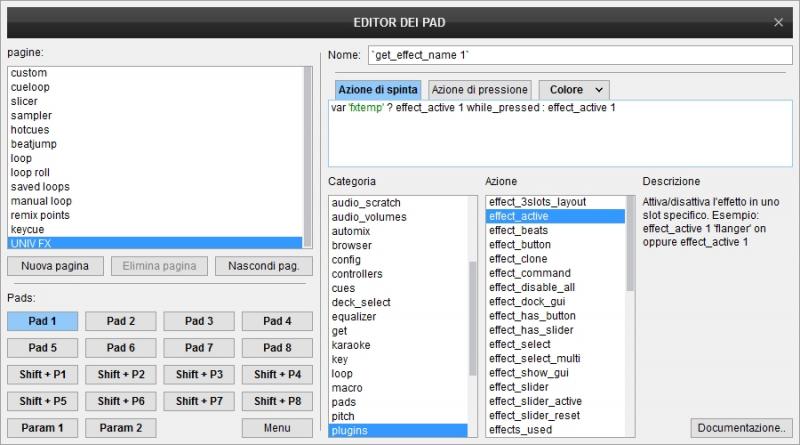
Task: Select the sampler page
Action: (x=155, y=116)
